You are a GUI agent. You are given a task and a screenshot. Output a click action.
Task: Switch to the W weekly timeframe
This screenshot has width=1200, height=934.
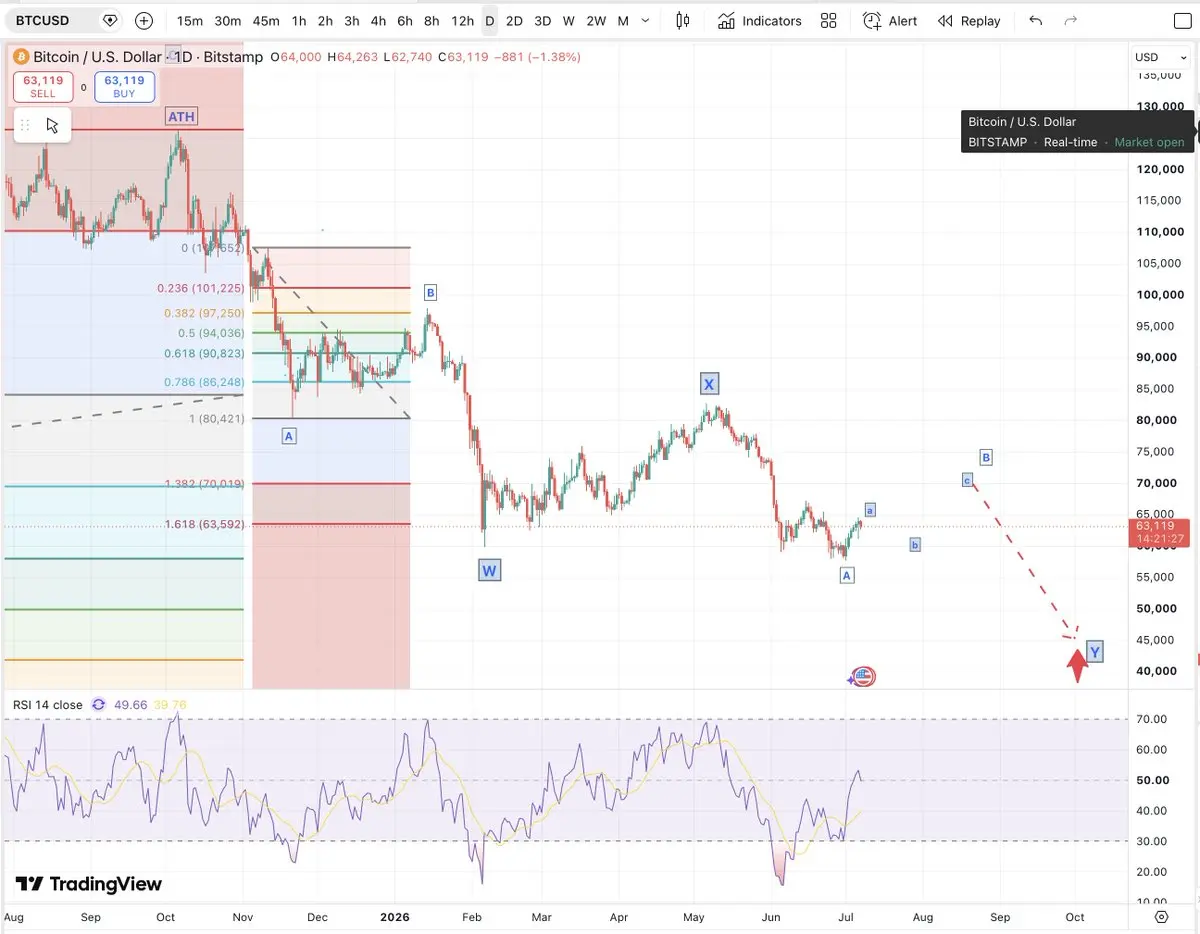[x=568, y=20]
